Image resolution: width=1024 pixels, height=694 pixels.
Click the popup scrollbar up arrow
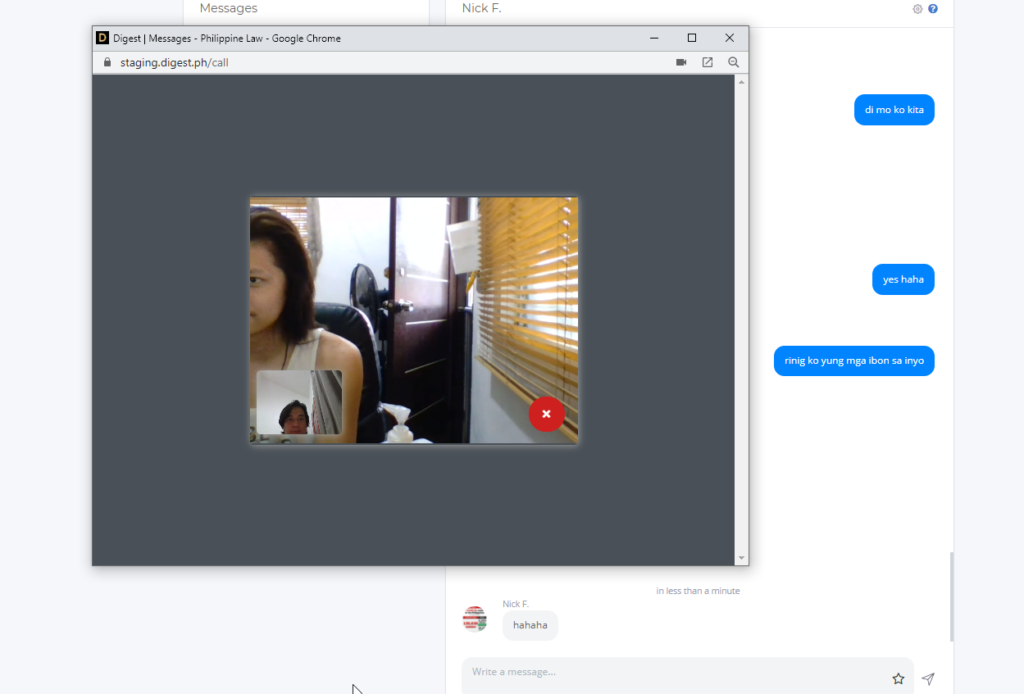741,82
